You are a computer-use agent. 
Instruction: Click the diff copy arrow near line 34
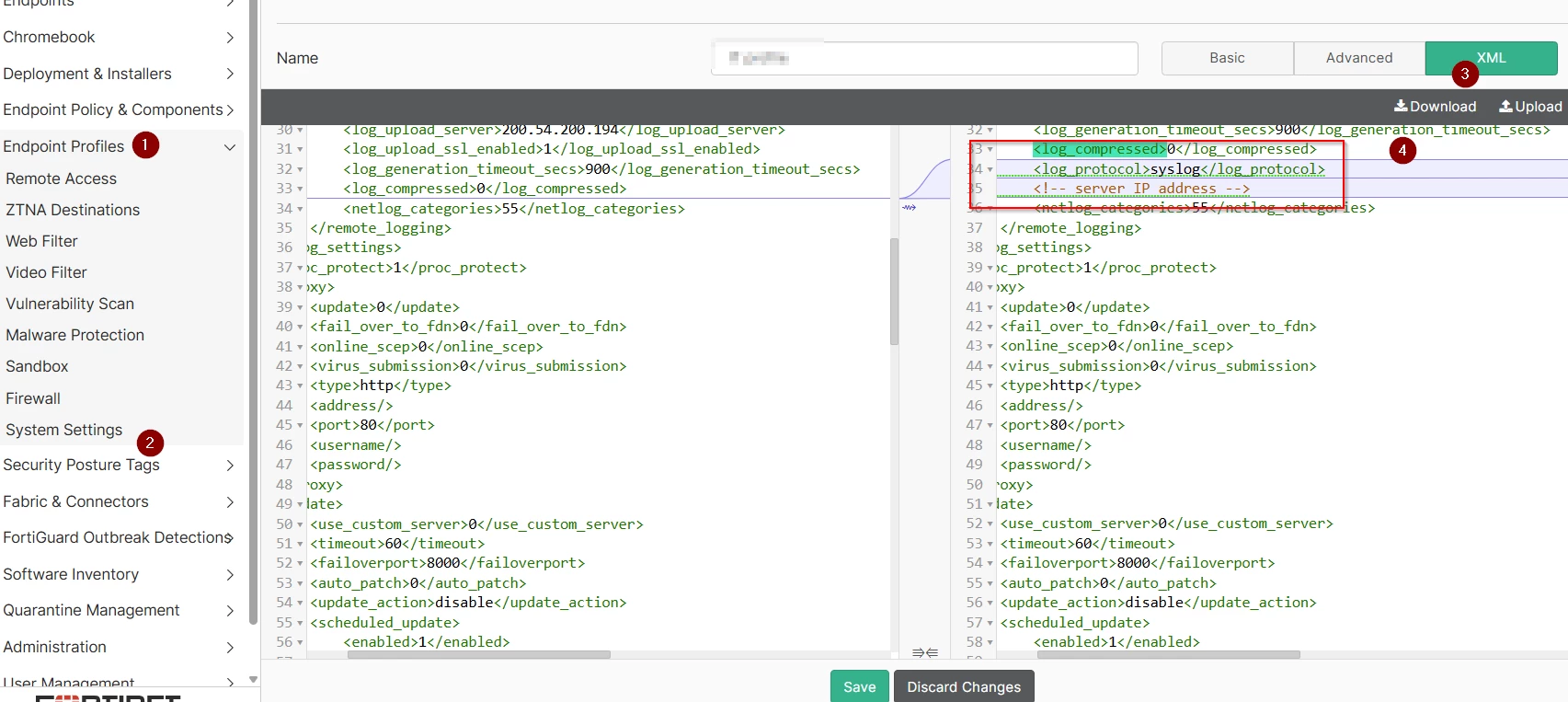tap(909, 208)
